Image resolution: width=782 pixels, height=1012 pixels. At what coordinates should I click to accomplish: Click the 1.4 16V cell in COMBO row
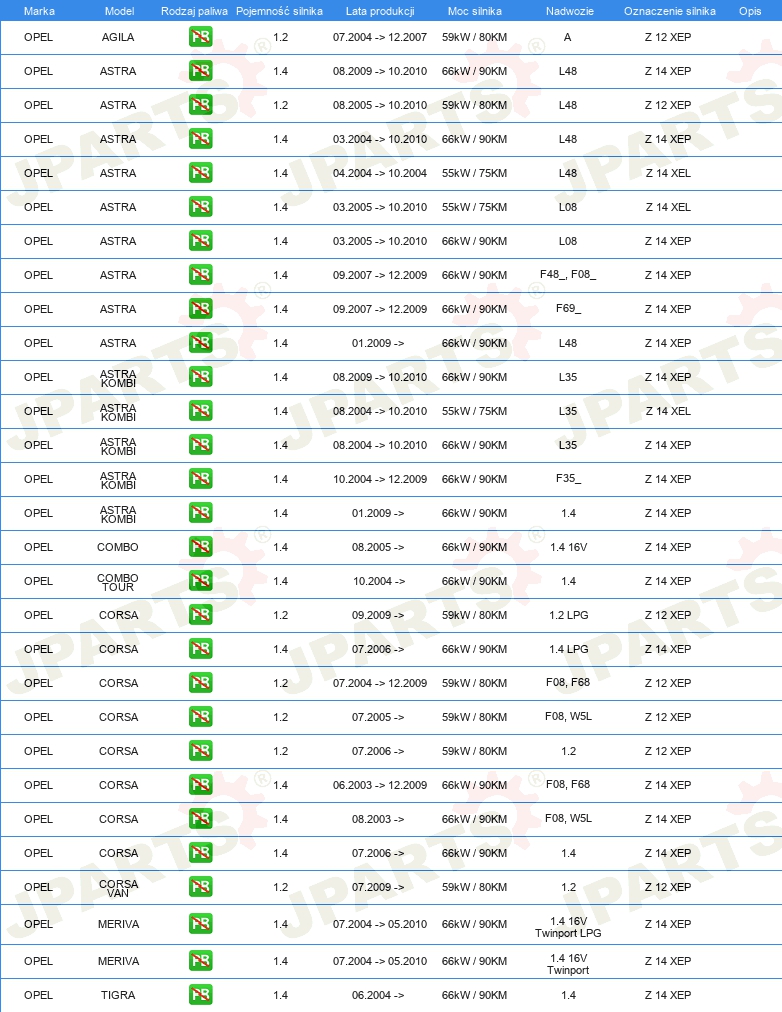pos(568,547)
